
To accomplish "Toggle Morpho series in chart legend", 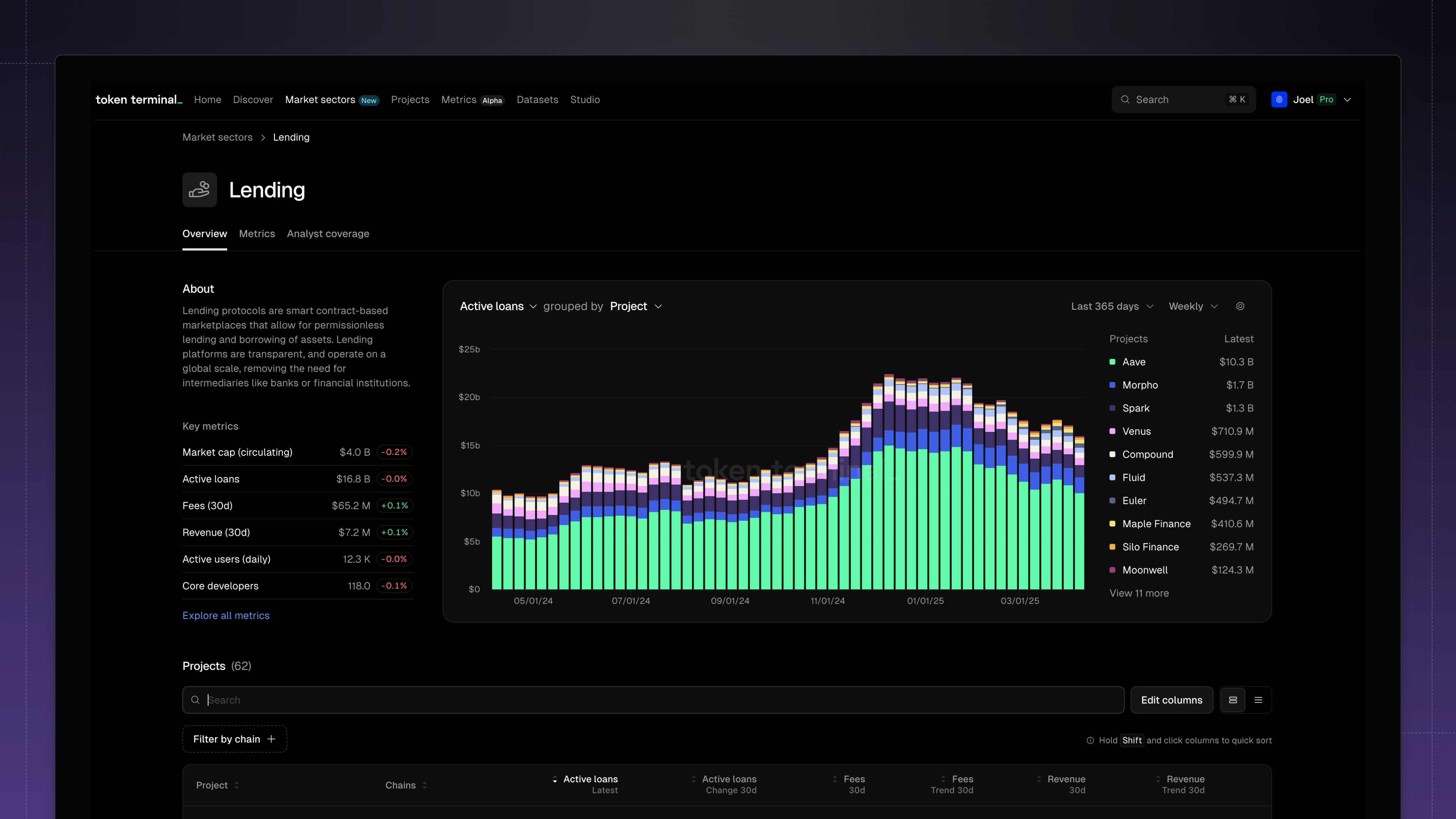I will (x=1181, y=385).
